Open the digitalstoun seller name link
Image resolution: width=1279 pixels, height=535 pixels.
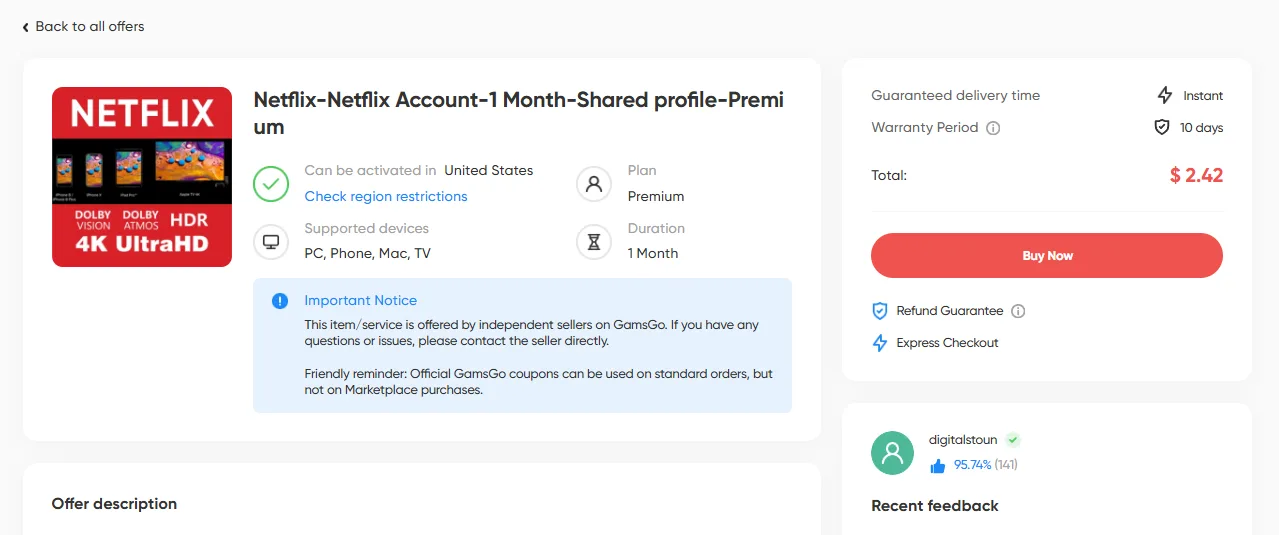[x=963, y=440]
